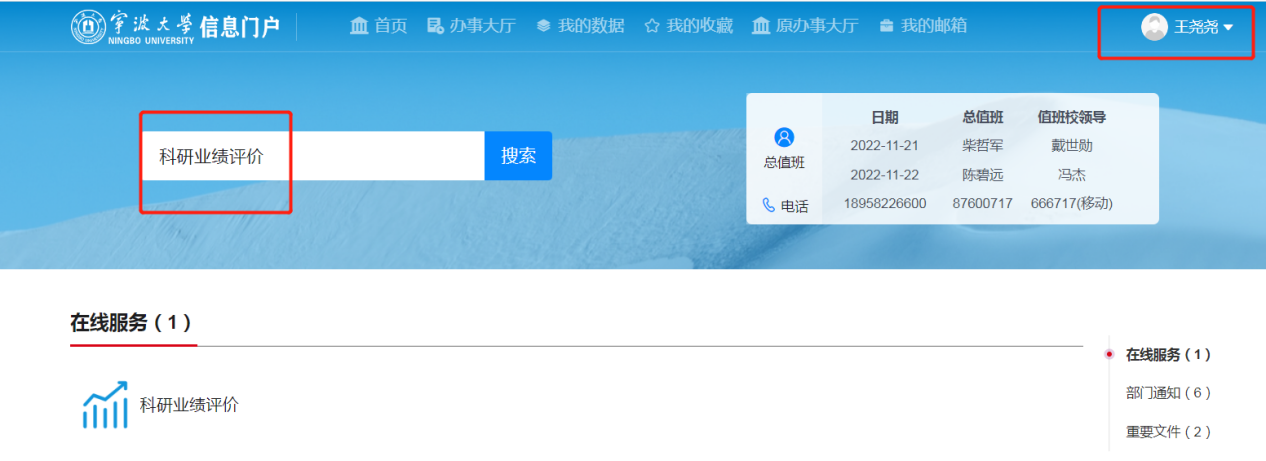
Task: Click the Ningbo University logo
Action: point(89,27)
